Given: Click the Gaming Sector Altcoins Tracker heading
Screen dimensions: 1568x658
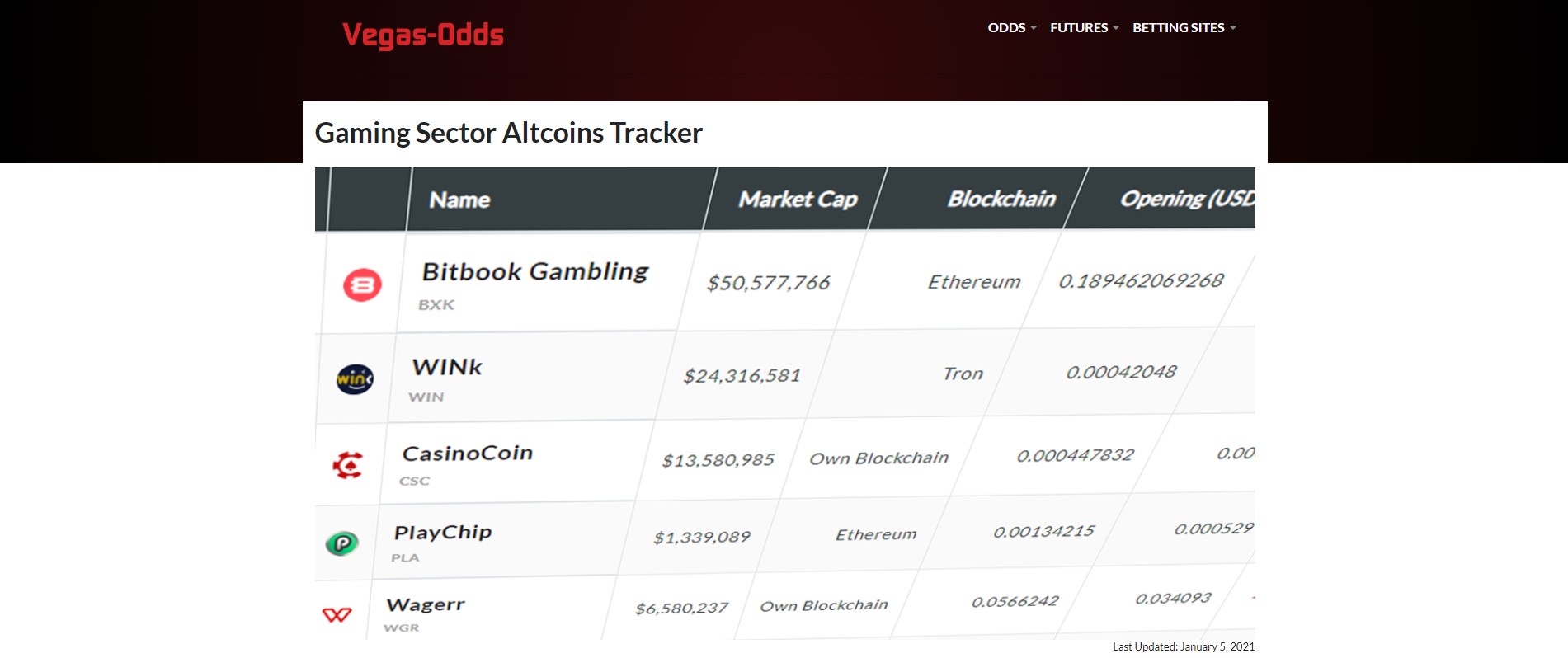Looking at the screenshot, I should [x=509, y=133].
